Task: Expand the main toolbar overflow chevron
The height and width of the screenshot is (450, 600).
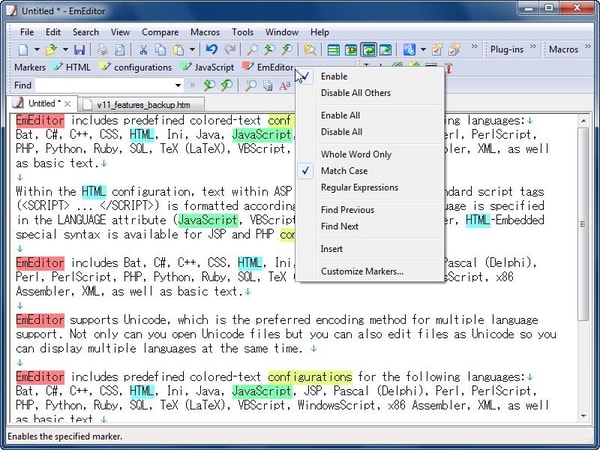Action: tap(474, 47)
